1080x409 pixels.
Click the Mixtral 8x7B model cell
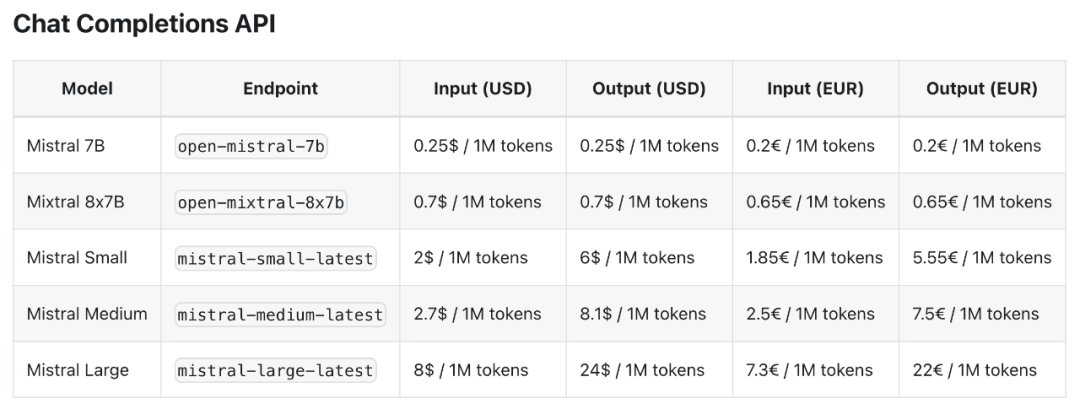pos(76,202)
